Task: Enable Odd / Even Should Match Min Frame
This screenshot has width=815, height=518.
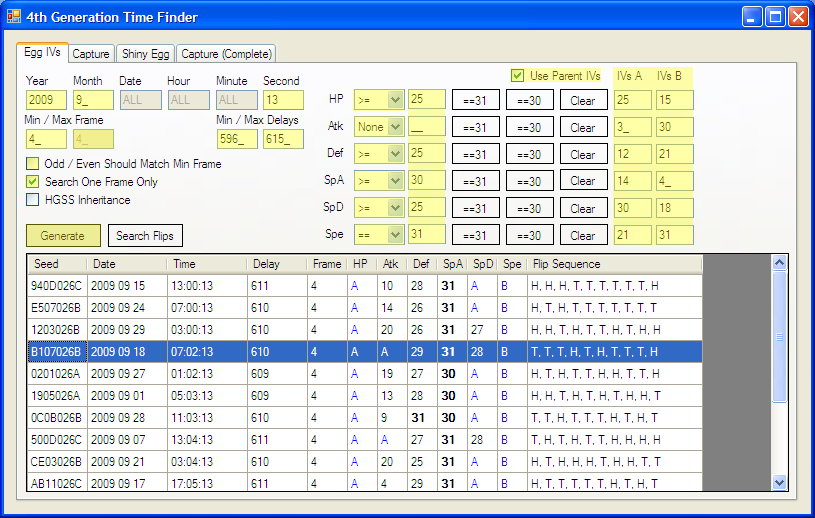Action: (x=33, y=163)
